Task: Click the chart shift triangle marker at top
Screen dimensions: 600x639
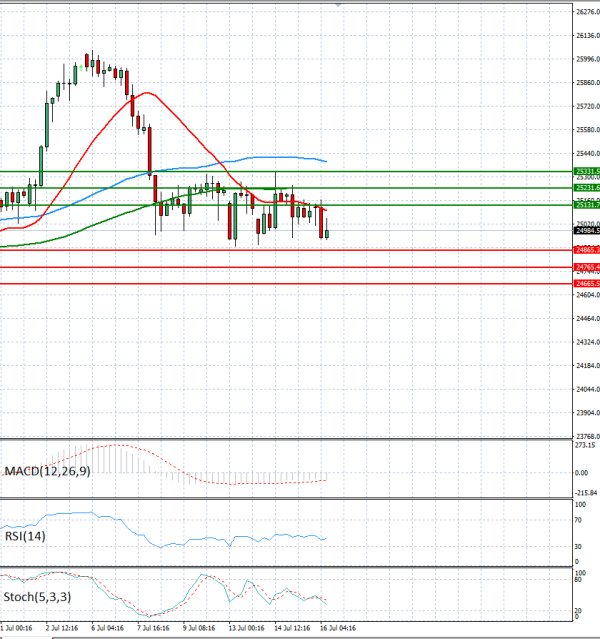Action: coord(338,4)
